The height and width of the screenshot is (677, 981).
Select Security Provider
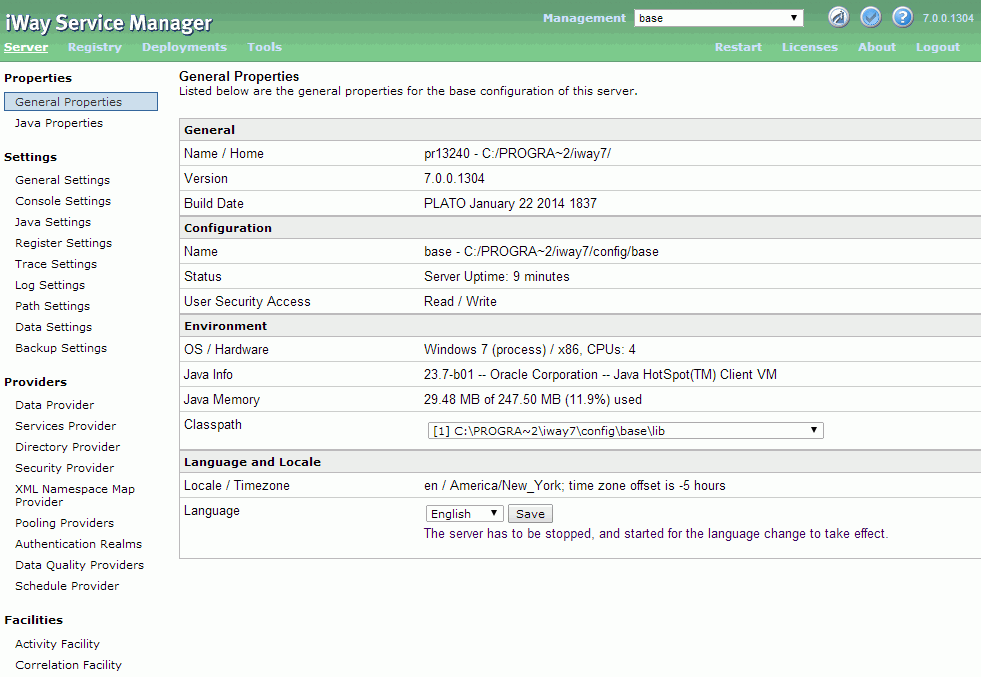pyautogui.click(x=65, y=468)
